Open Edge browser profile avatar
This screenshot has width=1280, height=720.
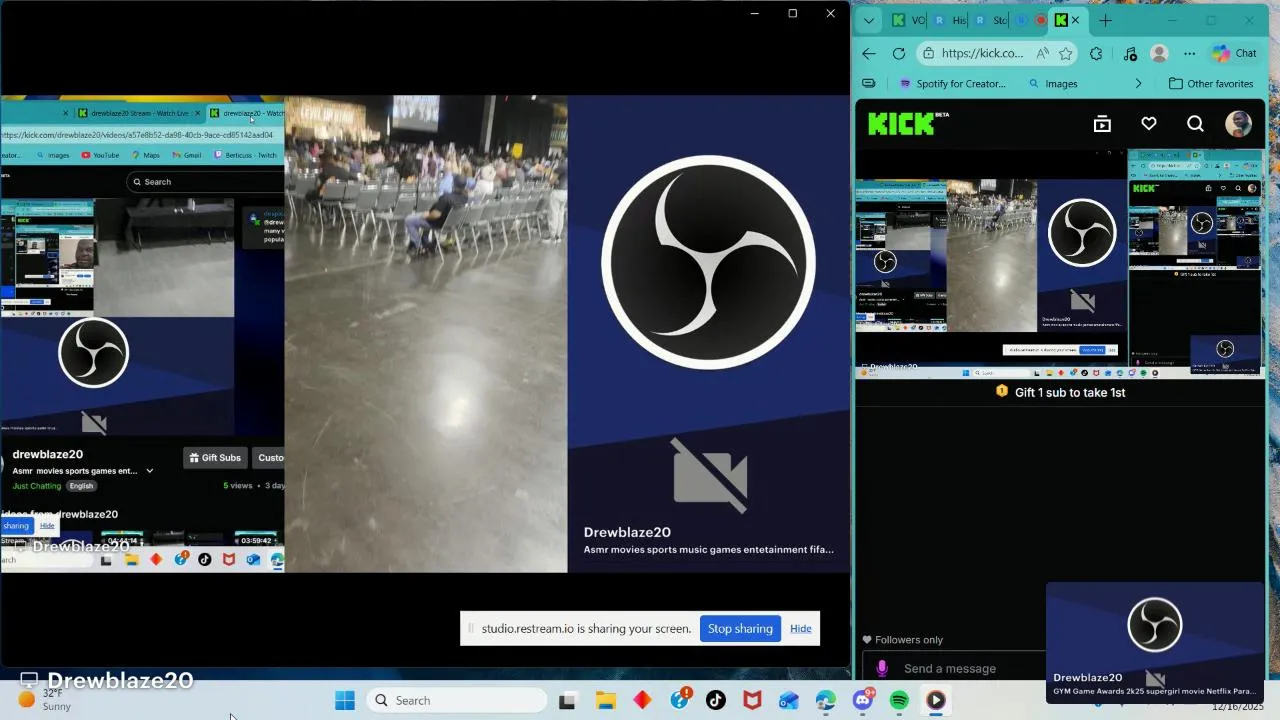[1159, 54]
